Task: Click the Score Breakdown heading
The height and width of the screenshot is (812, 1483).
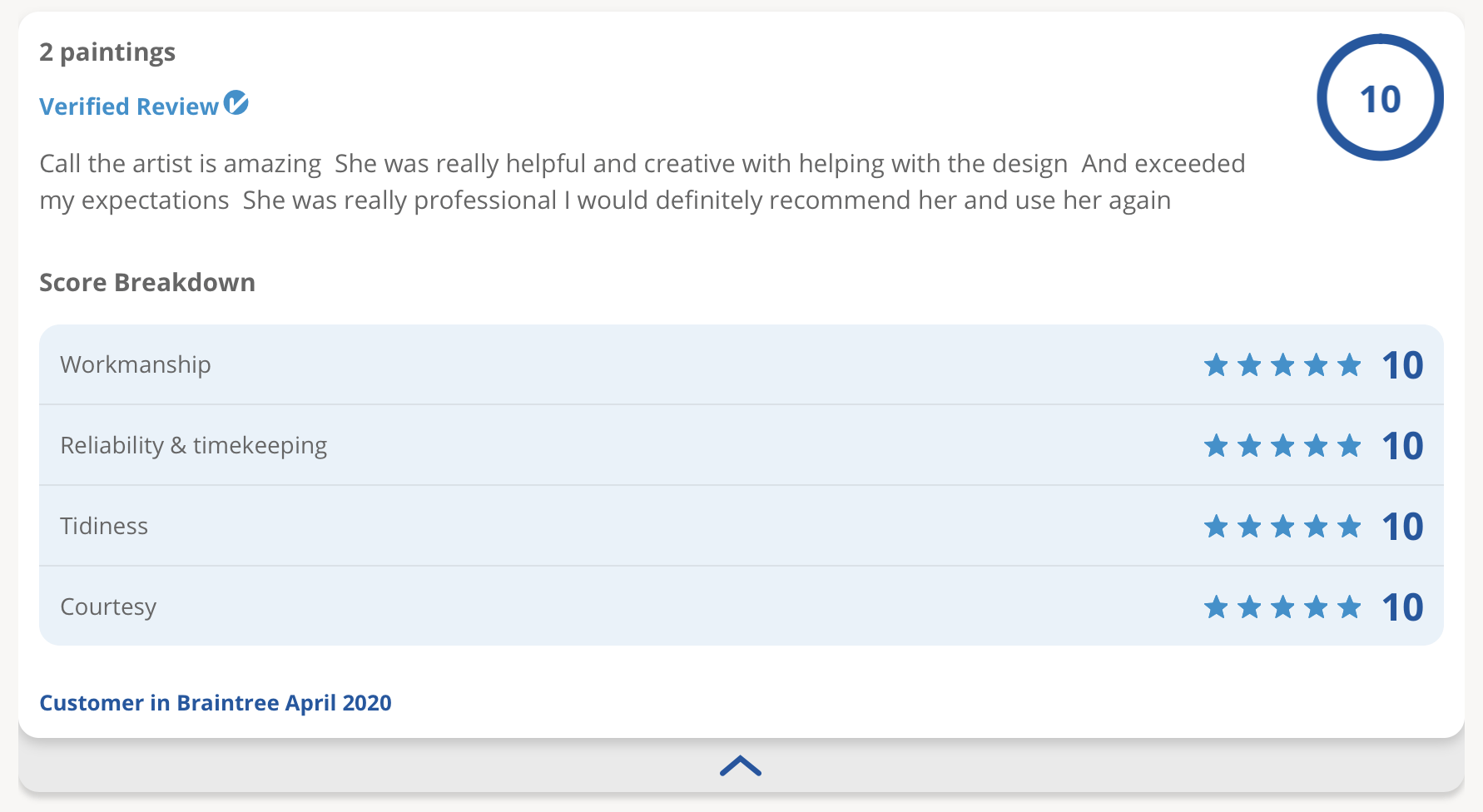Action: [147, 283]
